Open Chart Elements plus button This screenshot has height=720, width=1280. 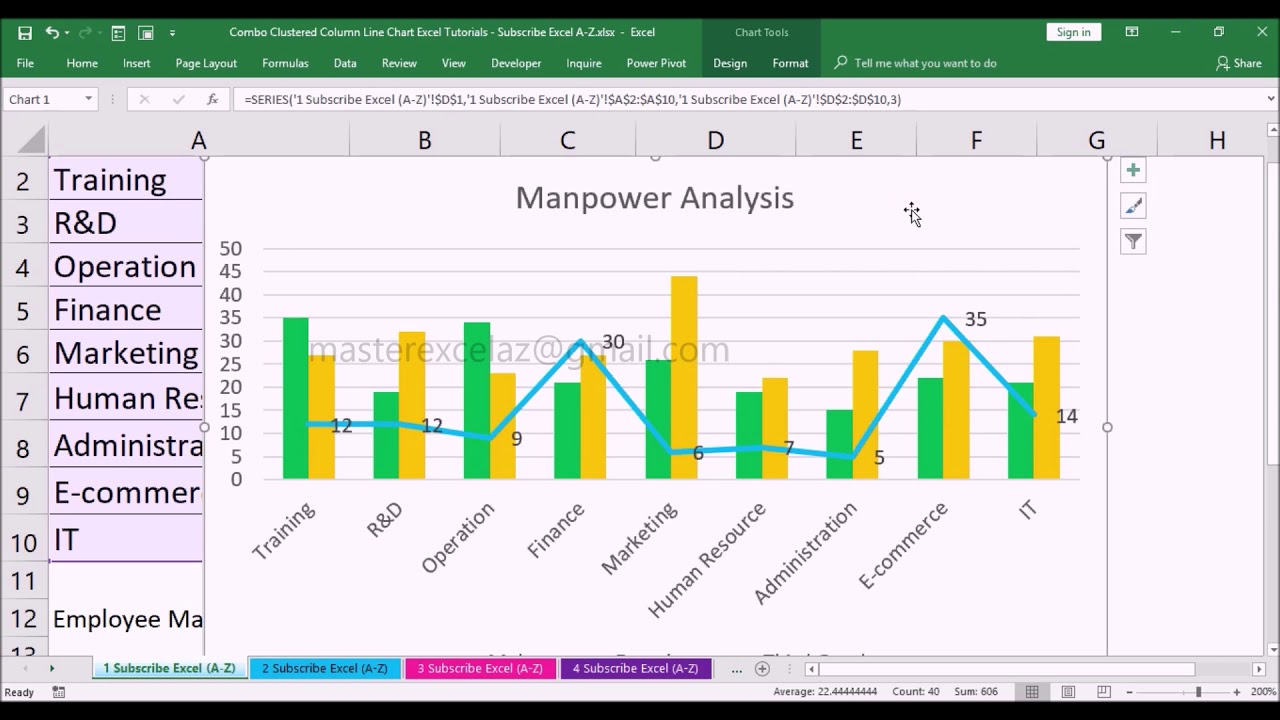coord(1133,170)
